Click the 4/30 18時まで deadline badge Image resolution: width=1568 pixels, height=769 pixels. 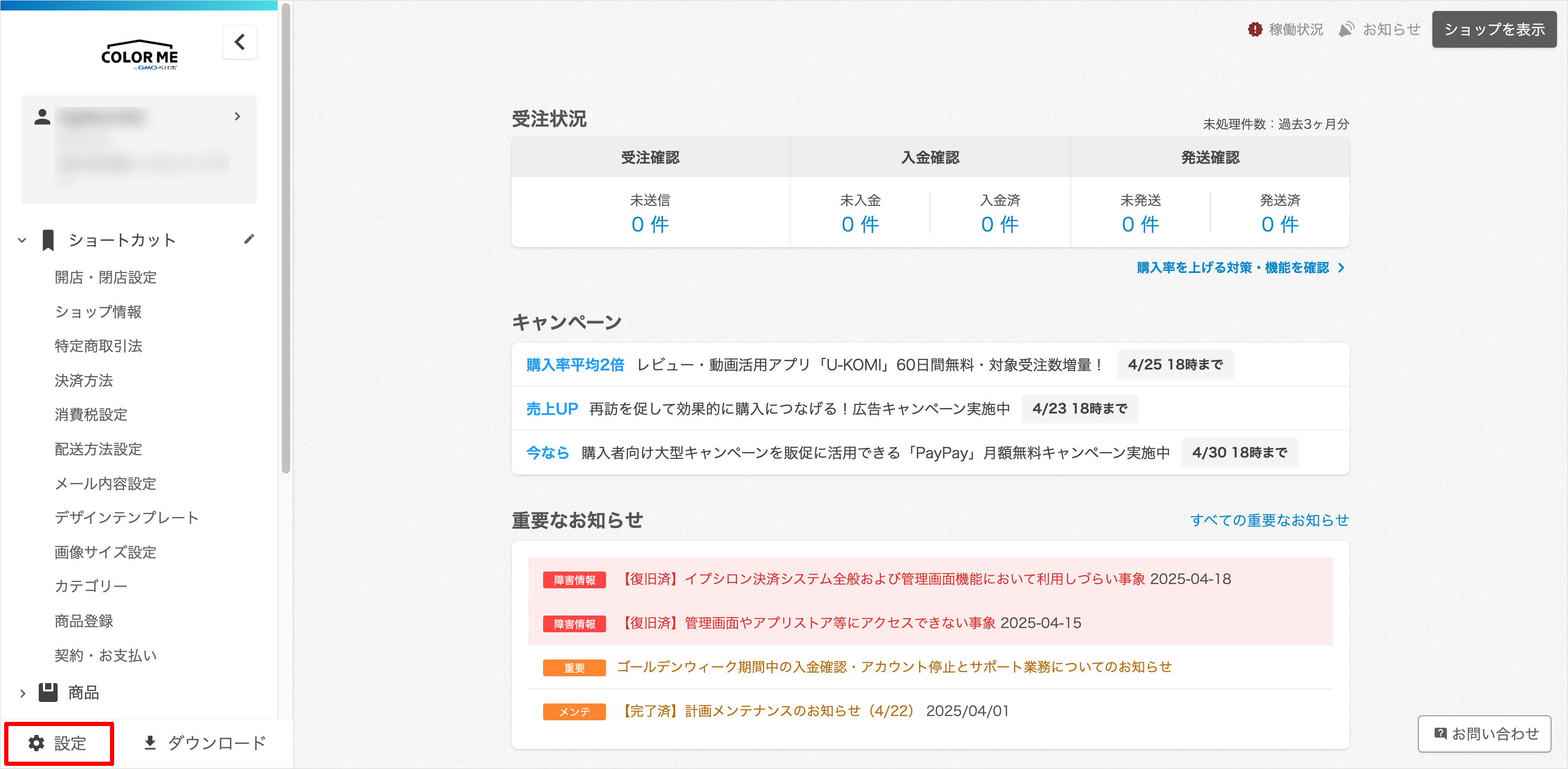coord(1239,453)
